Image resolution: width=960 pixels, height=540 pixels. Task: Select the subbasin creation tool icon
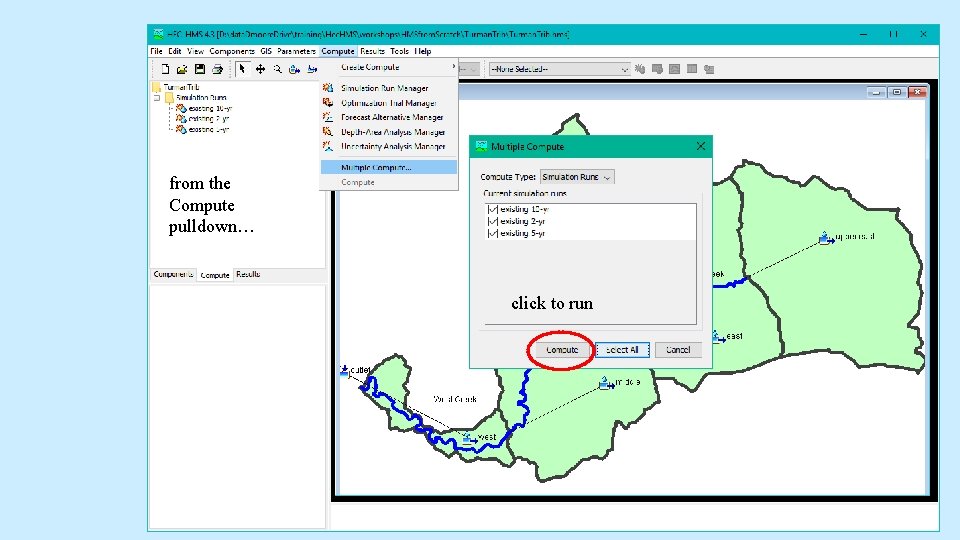click(294, 69)
